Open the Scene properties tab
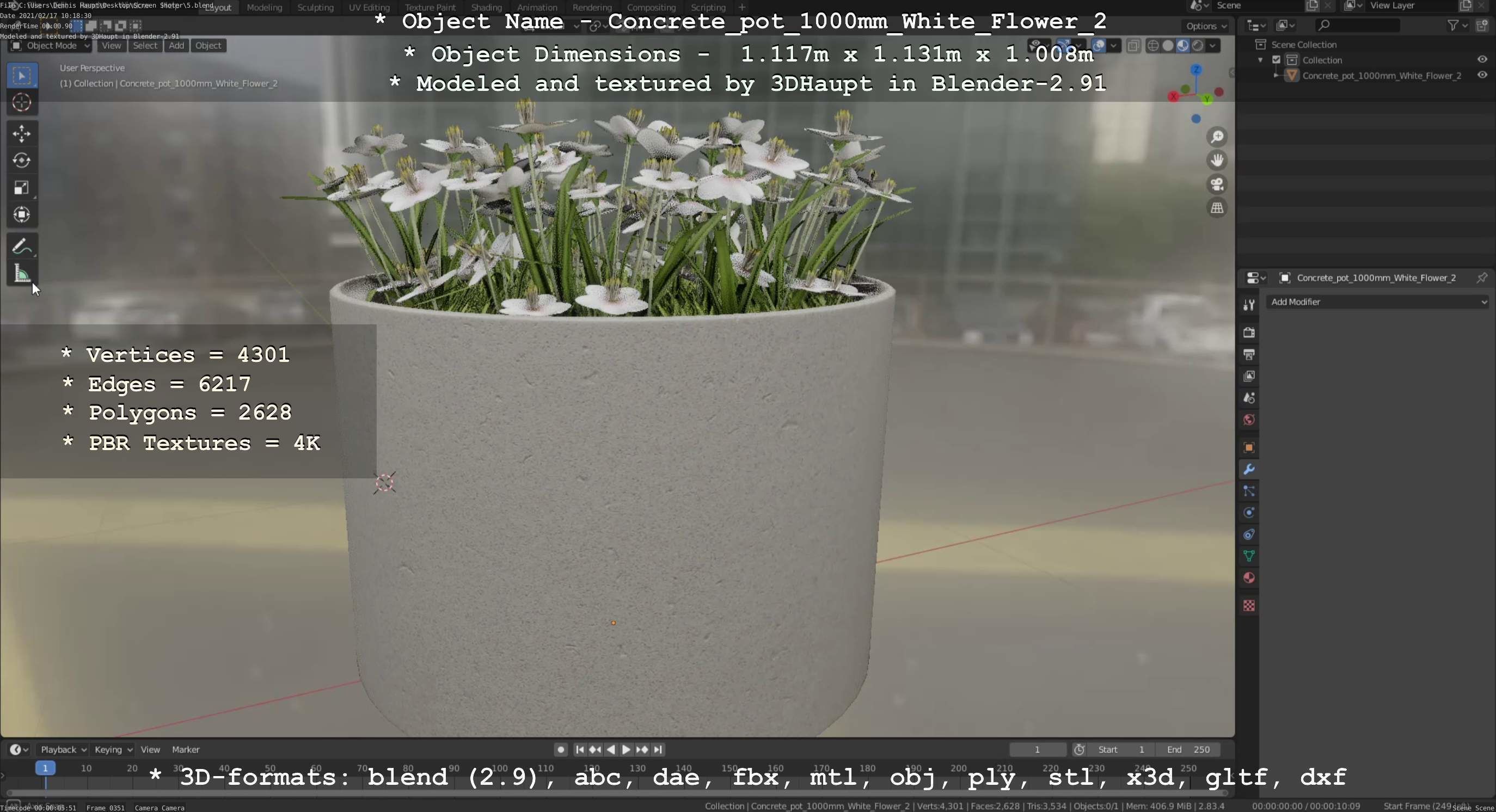Screen dimensions: 1496x812 pos(1249,398)
